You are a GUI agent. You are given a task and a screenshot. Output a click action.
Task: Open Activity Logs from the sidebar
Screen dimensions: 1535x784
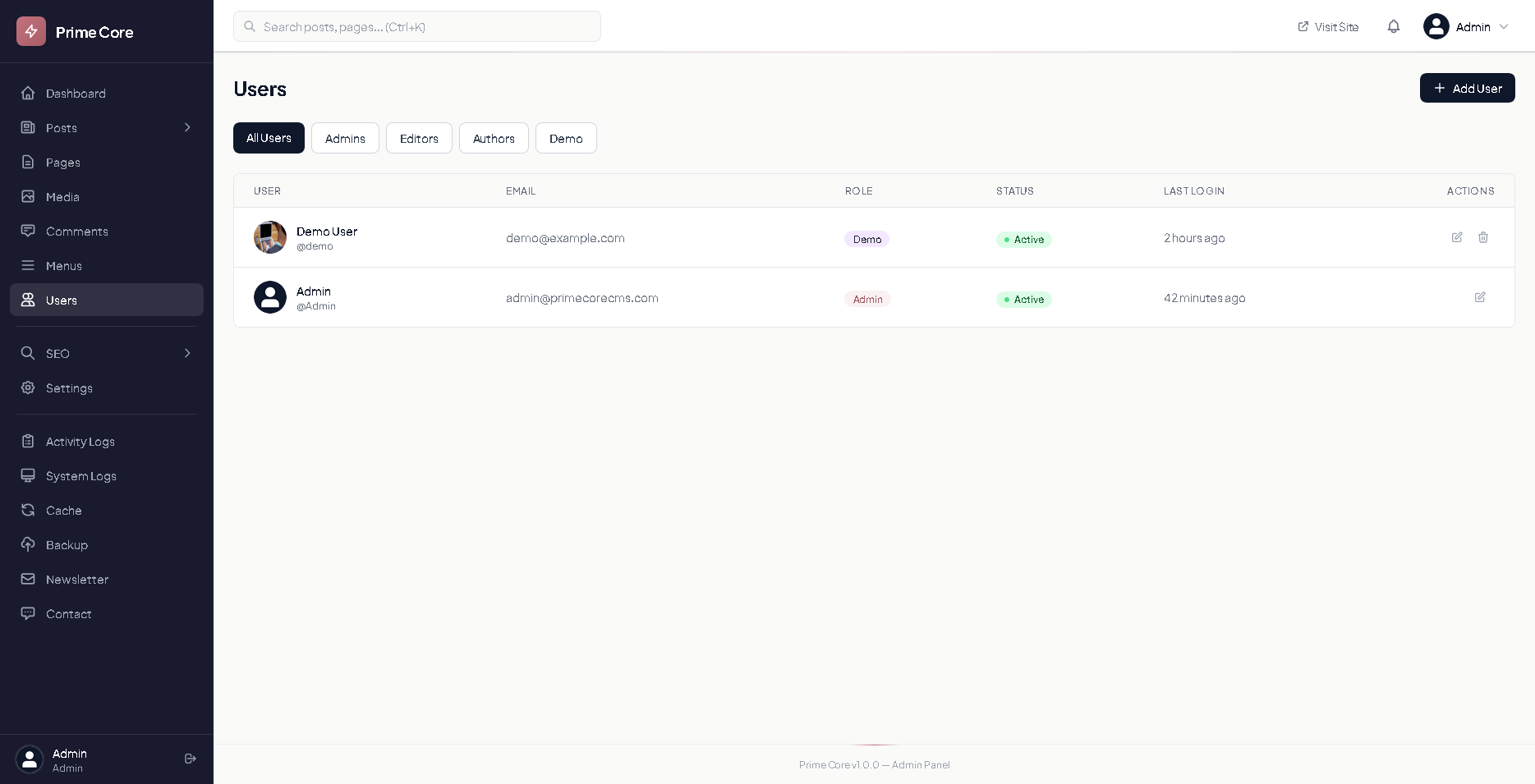(80, 442)
